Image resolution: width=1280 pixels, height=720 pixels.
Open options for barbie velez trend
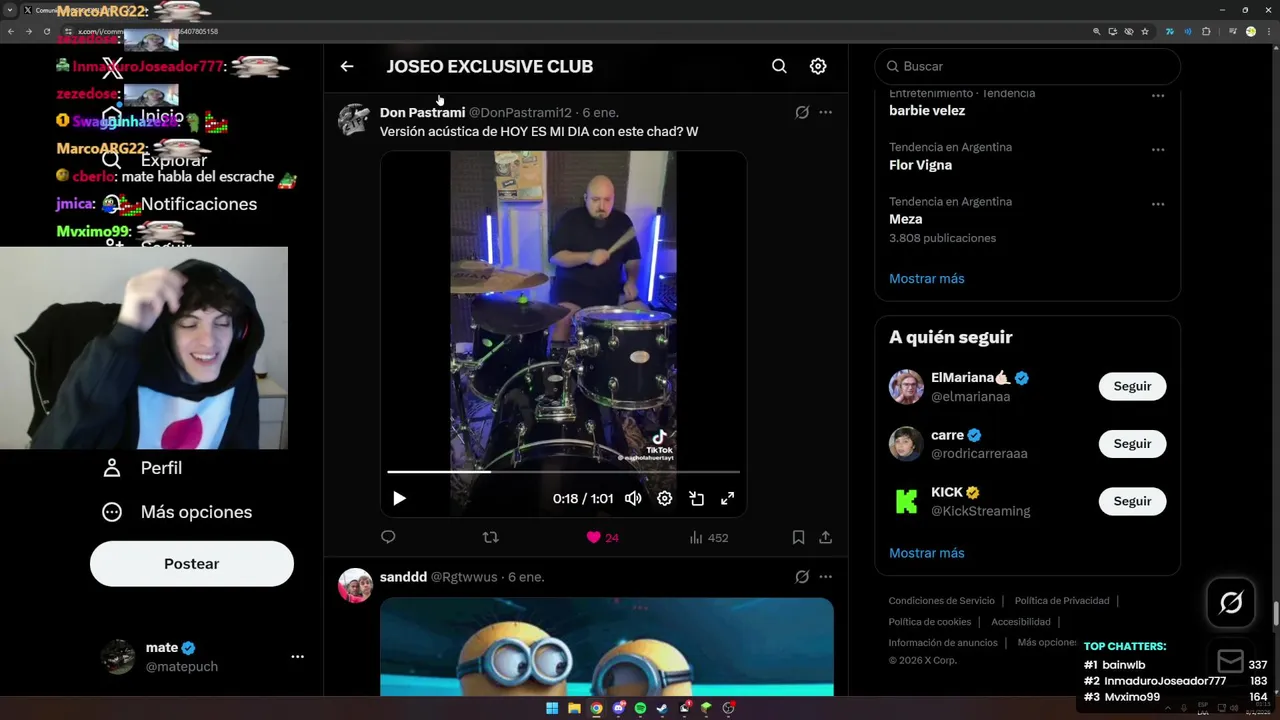pyautogui.click(x=1158, y=96)
